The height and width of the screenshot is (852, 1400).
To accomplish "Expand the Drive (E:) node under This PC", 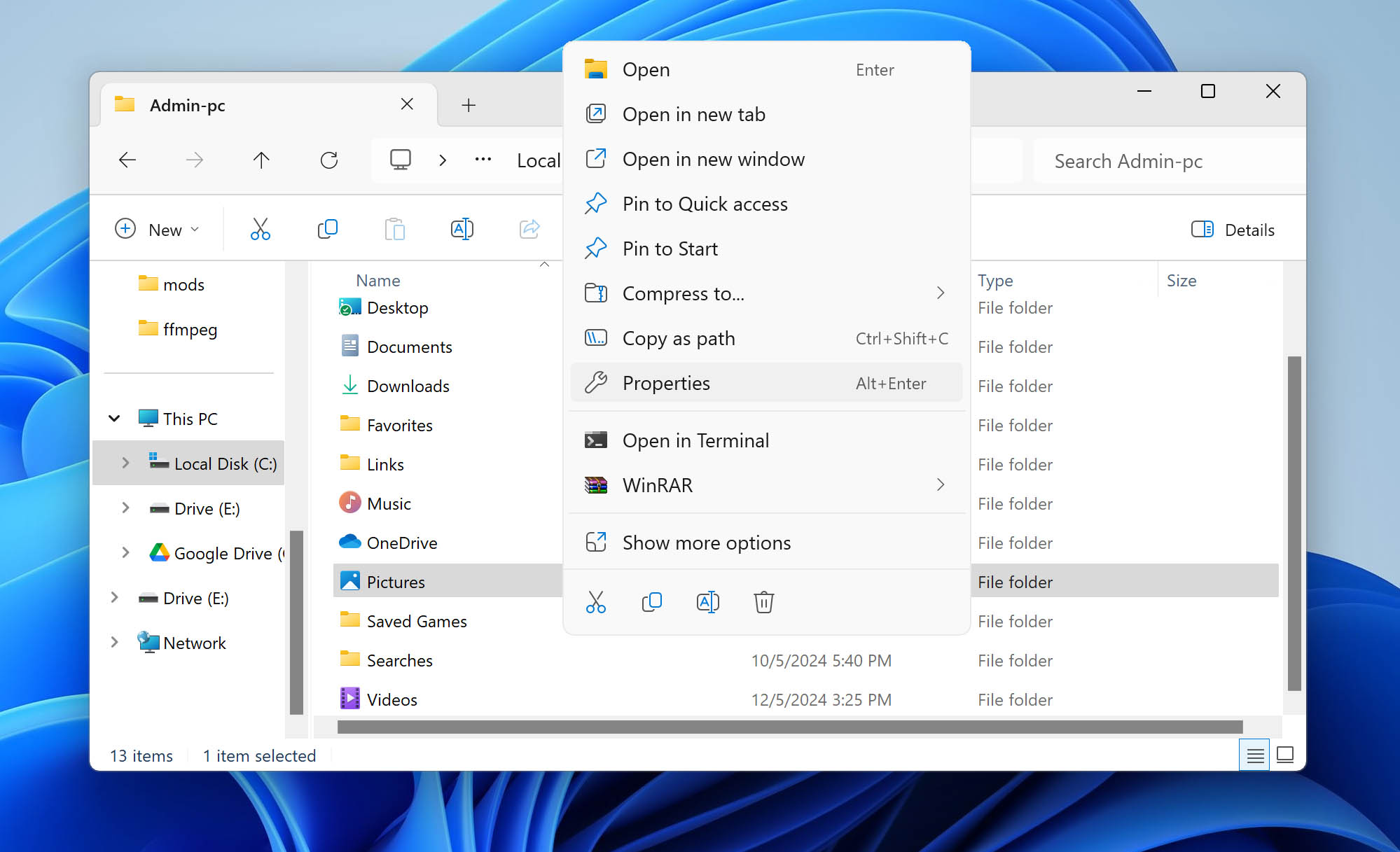I will pos(125,508).
